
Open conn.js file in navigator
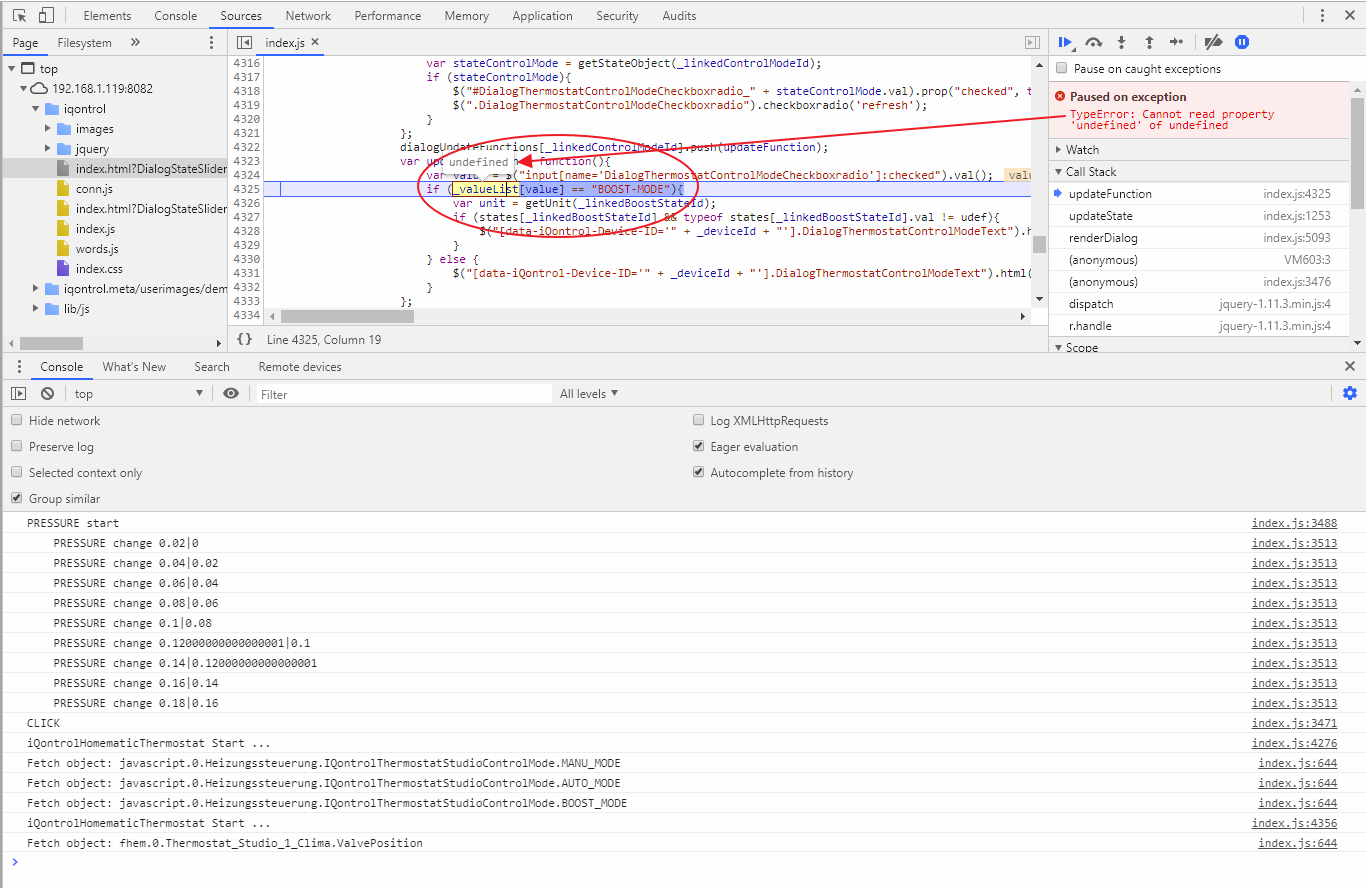[93, 189]
